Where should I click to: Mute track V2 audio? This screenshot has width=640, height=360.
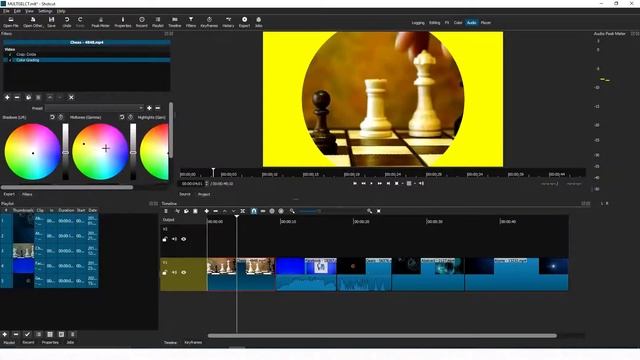point(174,239)
